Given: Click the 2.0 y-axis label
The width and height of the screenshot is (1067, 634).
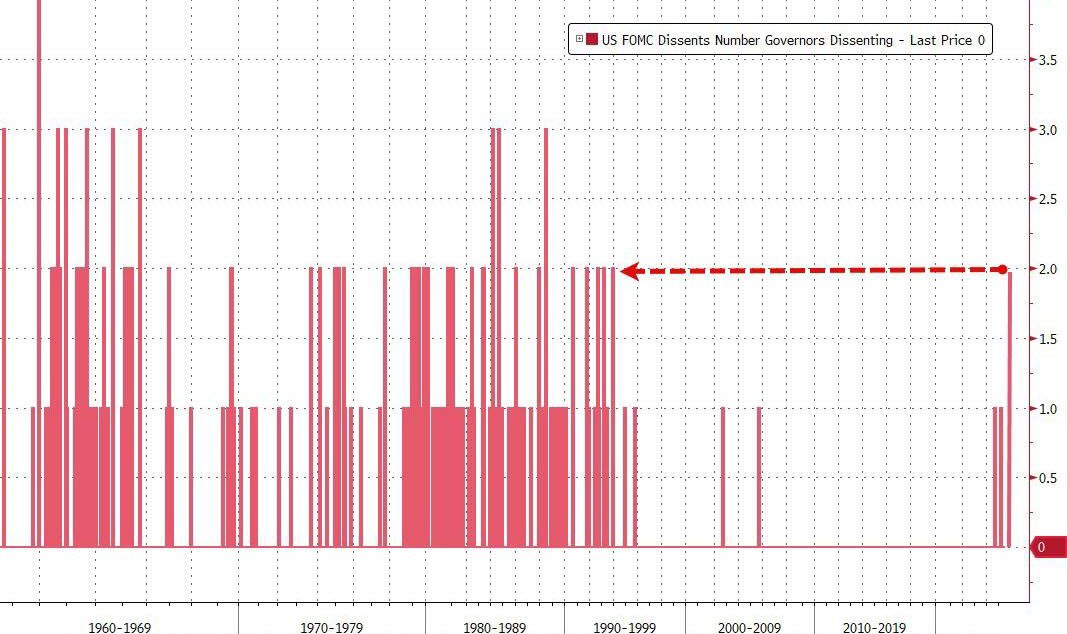Looking at the screenshot, I should tap(1047, 269).
